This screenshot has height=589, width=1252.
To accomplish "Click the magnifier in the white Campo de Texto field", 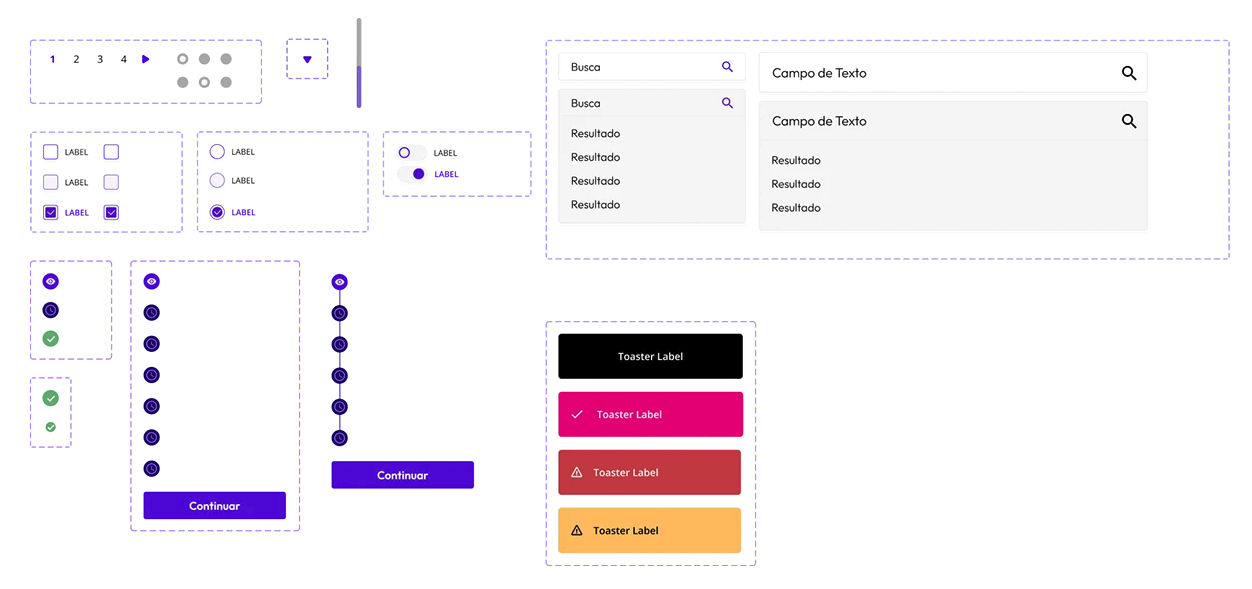I will [x=1129, y=73].
